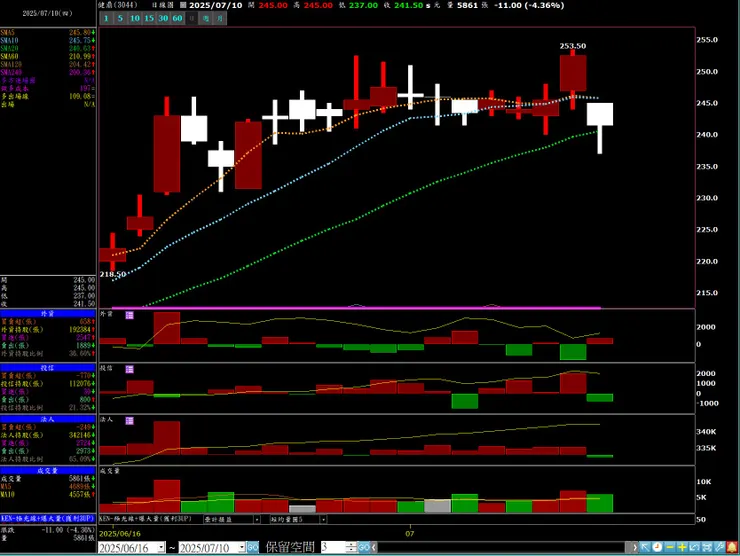Click the fit-screen icon in bottom toolbar

pos(706,547)
